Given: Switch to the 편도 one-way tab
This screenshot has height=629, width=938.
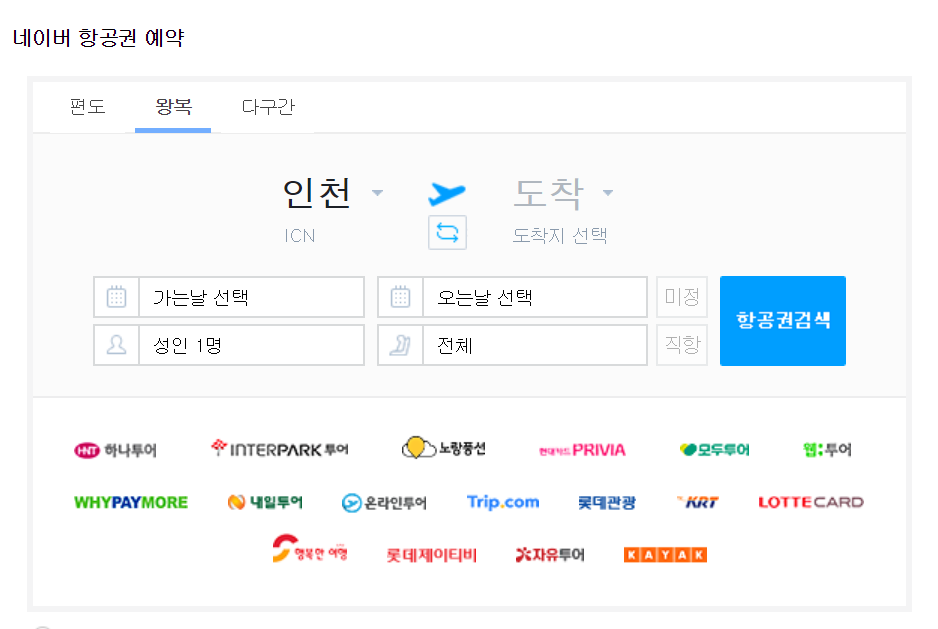Looking at the screenshot, I should 87,107.
